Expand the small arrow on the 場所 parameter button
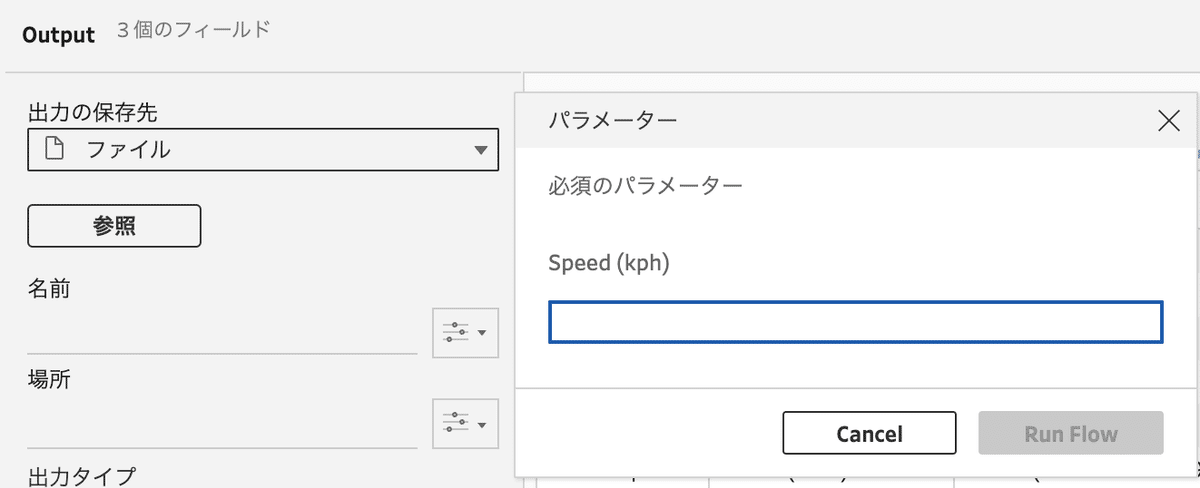 click(x=482, y=426)
